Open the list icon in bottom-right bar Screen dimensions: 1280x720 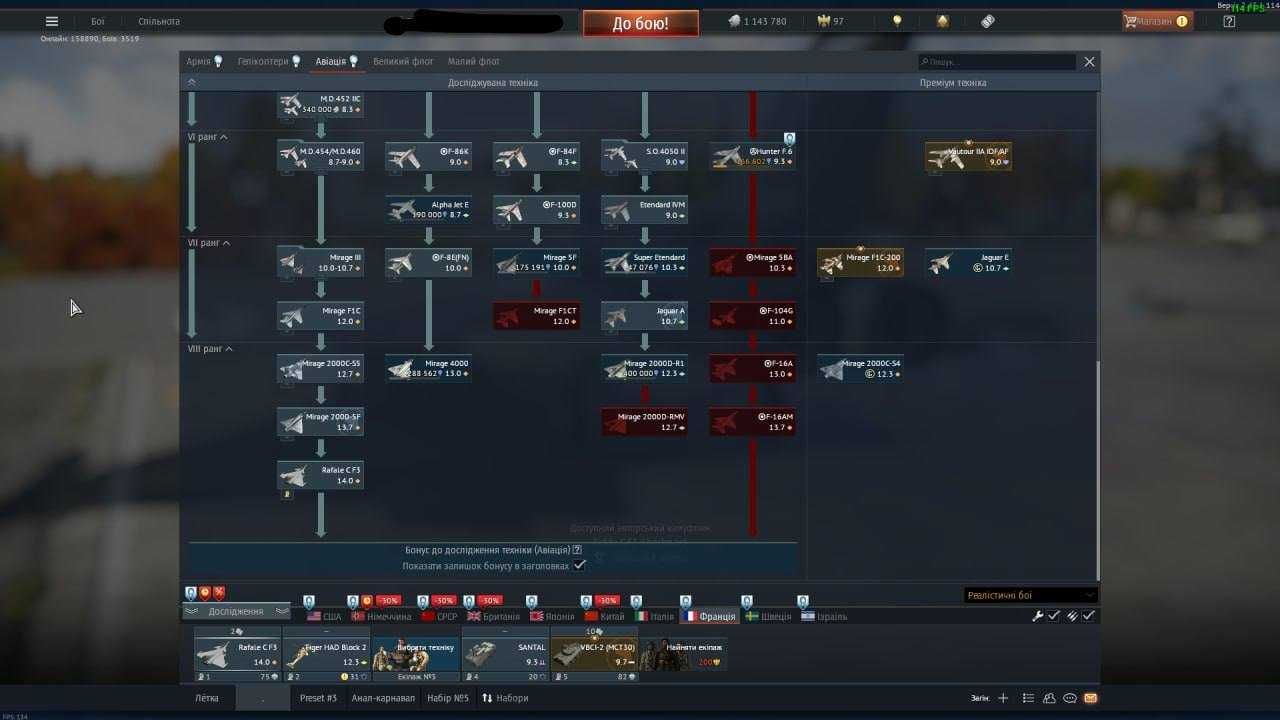[x=1029, y=698]
